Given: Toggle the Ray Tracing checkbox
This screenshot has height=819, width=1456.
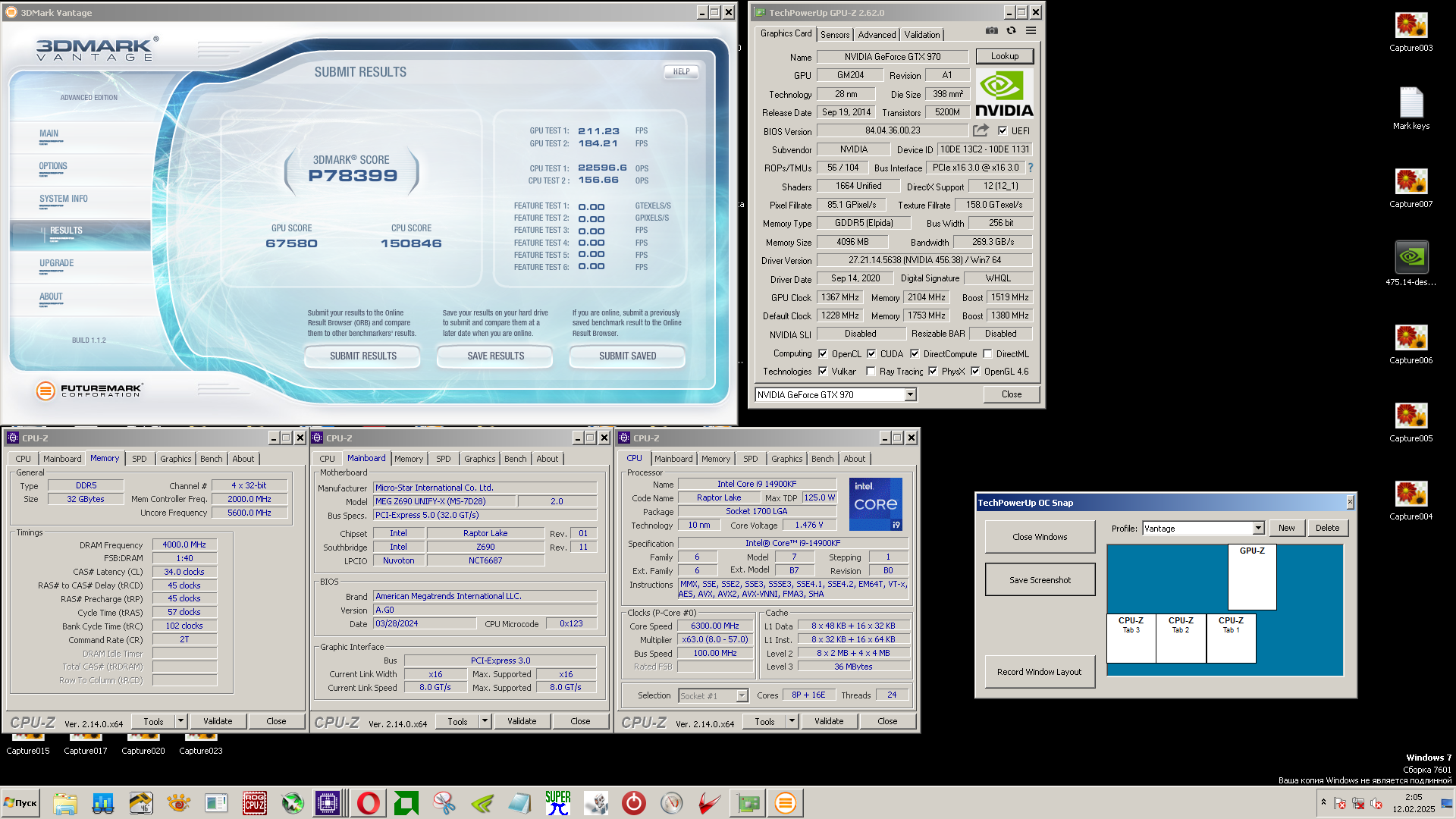Looking at the screenshot, I should click(871, 371).
